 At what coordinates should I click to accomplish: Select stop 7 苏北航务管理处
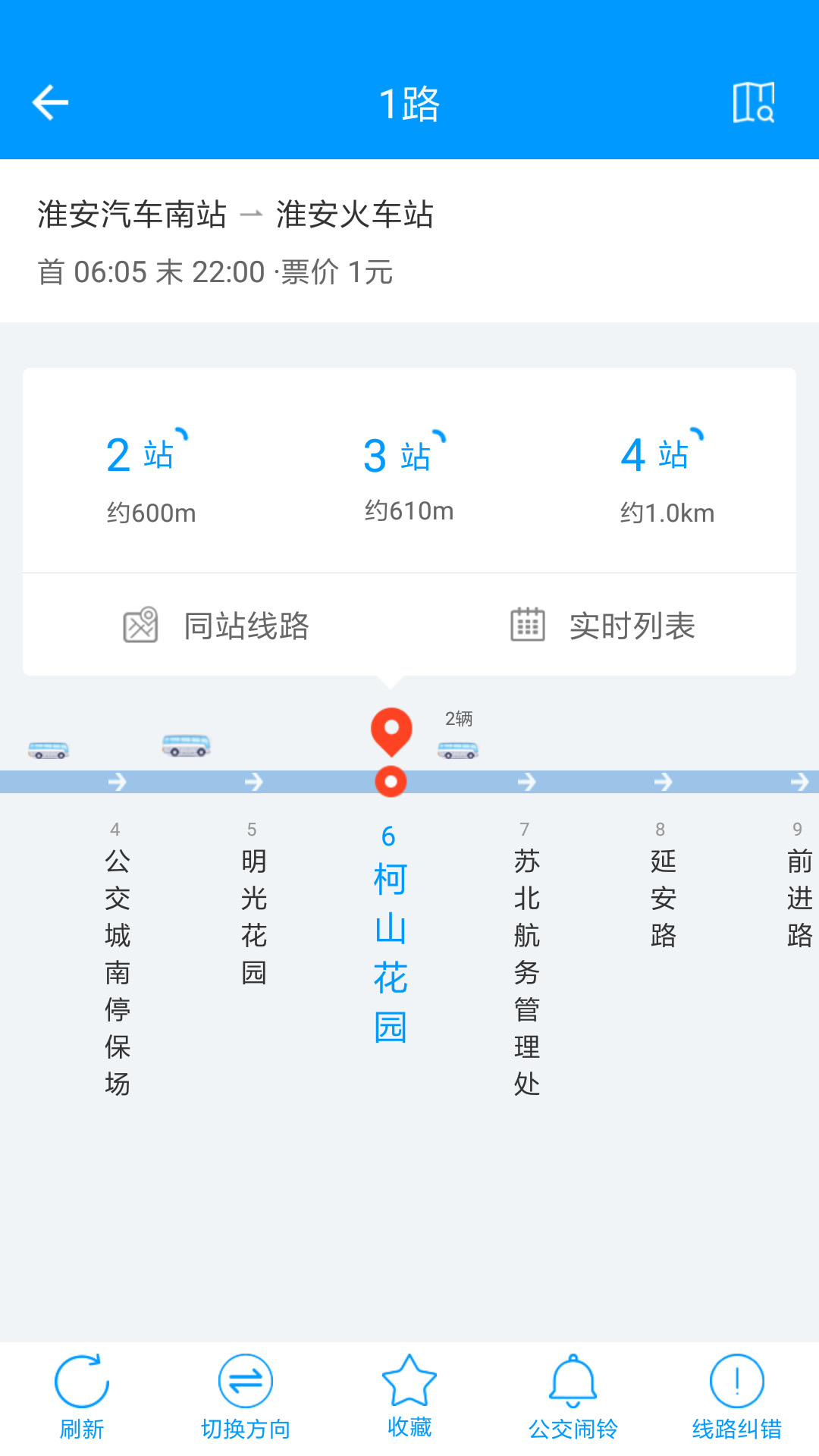(527, 959)
